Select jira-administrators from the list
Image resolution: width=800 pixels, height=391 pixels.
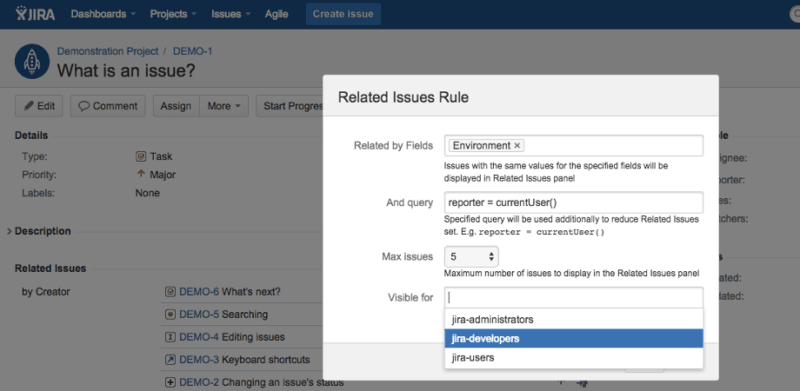pos(573,320)
